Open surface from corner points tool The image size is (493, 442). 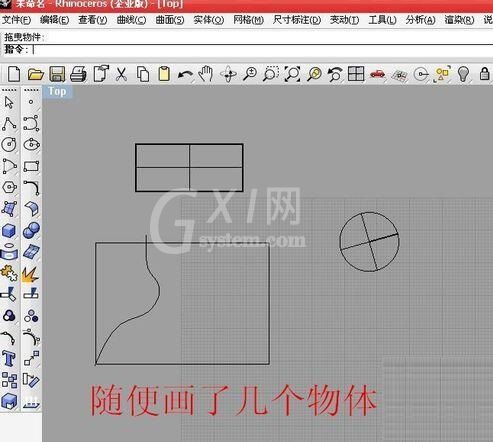click(9, 209)
